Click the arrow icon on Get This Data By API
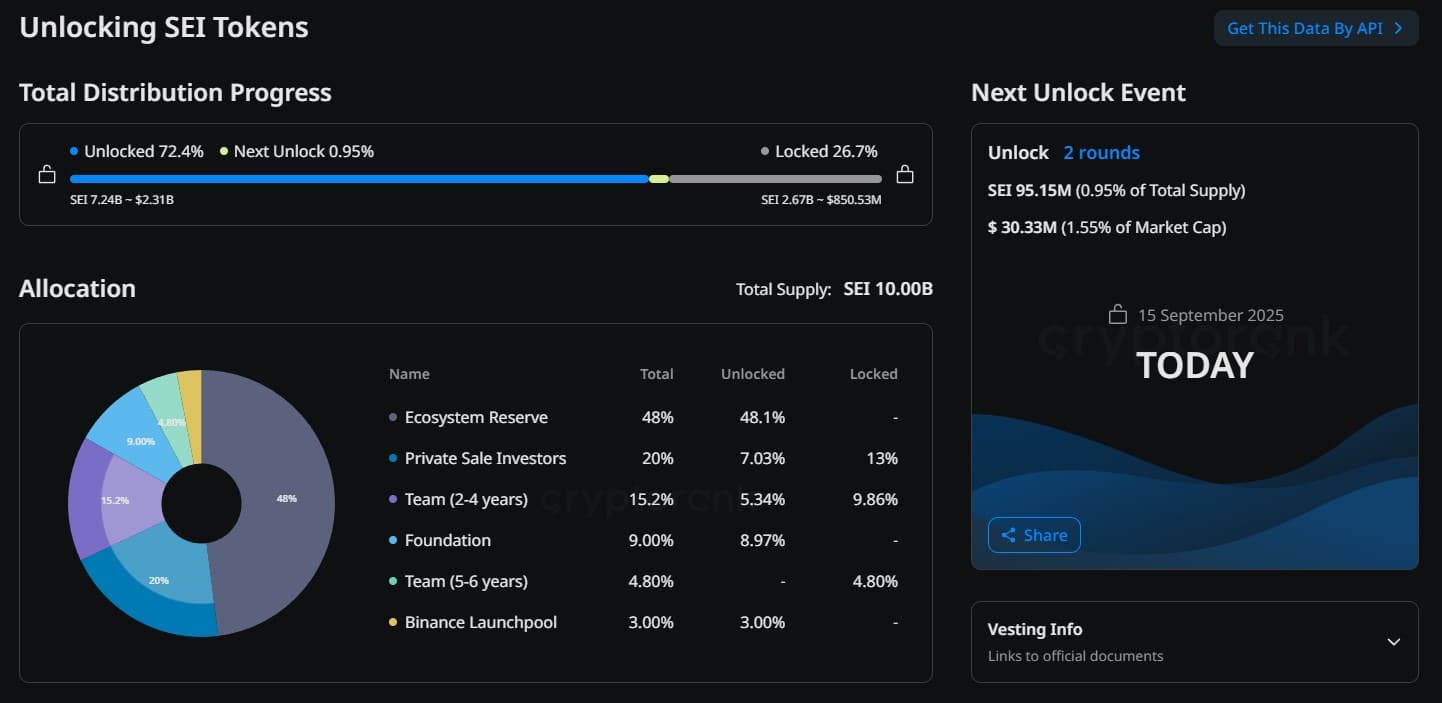Viewport: 1442px width, 703px height. (x=1398, y=28)
